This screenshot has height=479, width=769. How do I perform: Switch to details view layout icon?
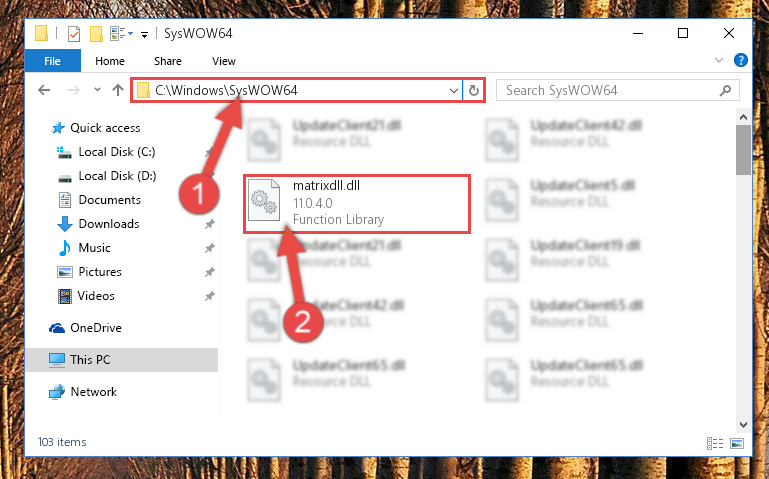pos(715,443)
